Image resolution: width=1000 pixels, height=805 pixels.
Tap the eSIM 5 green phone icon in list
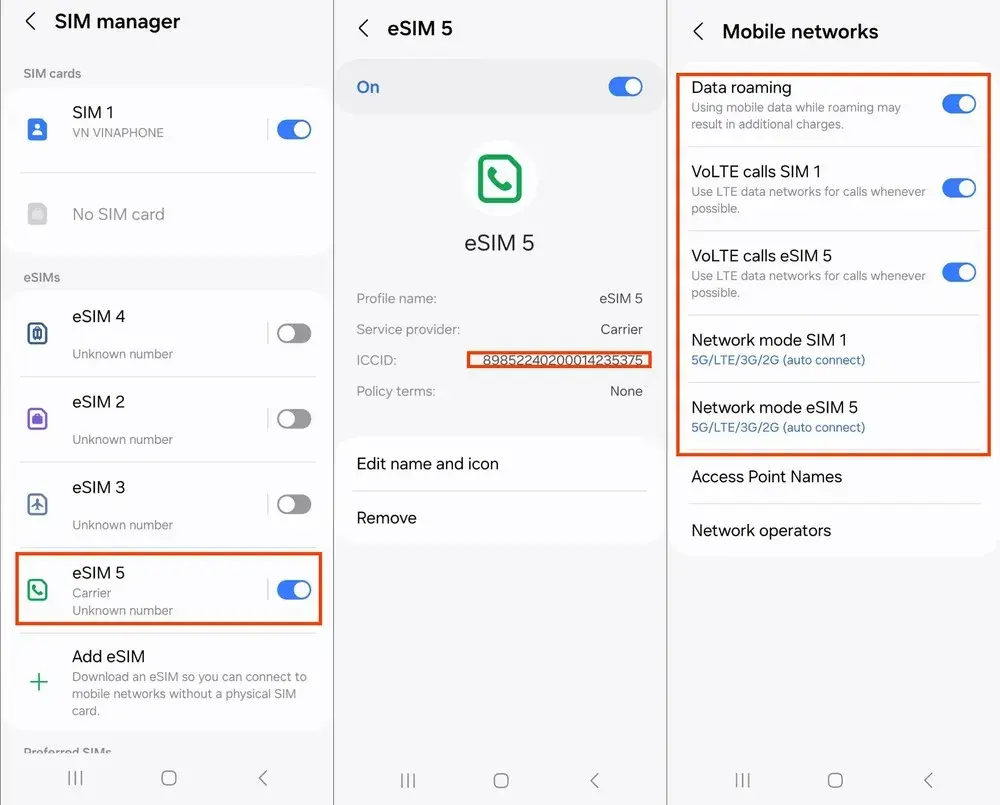38,589
